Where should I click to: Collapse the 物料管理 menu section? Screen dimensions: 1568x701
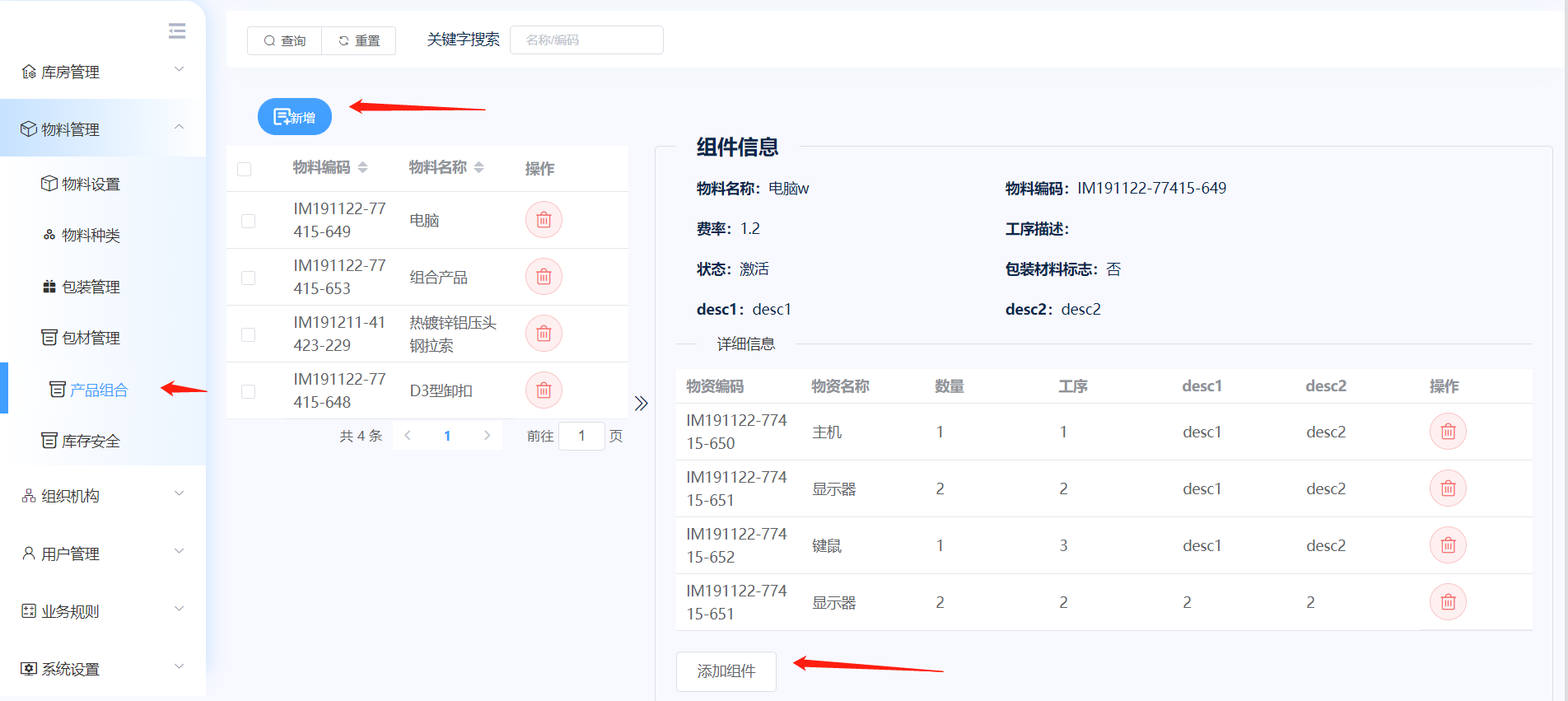tap(103, 129)
